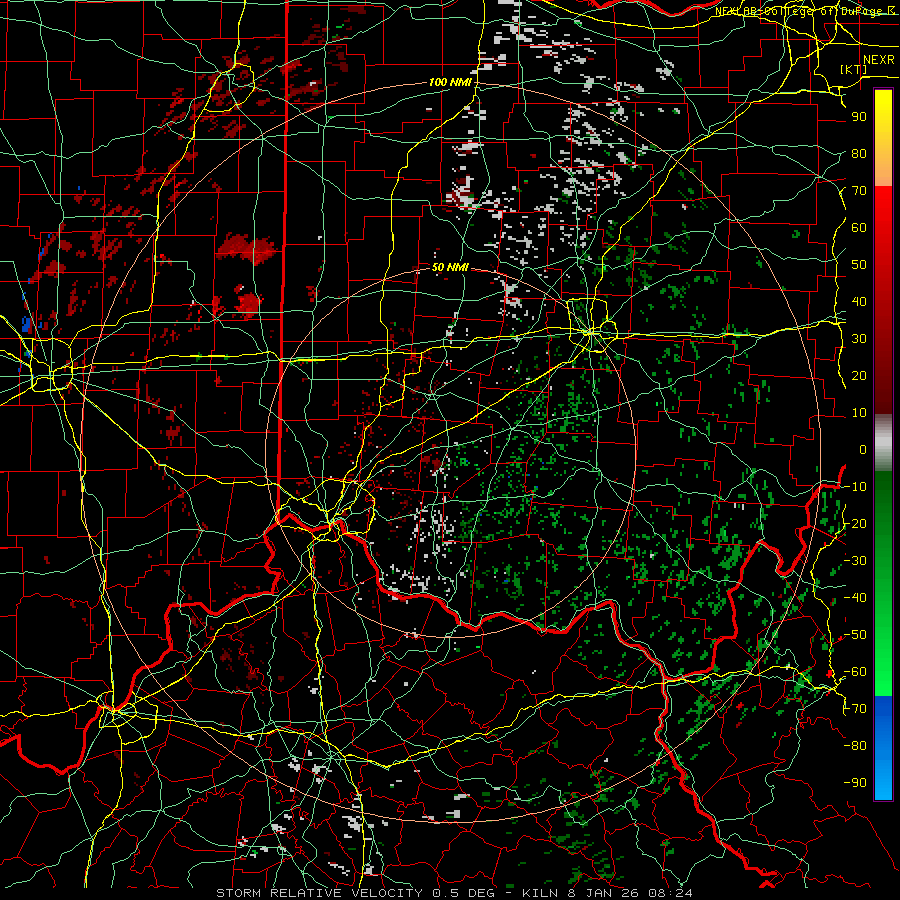
Task: Click the 50 value on the velocity scale
Action: pos(859,265)
